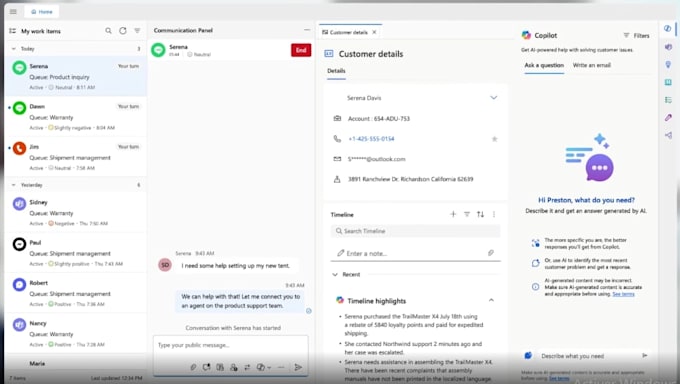
Task: Open Dawn's Warranty work item
Action: (76, 117)
